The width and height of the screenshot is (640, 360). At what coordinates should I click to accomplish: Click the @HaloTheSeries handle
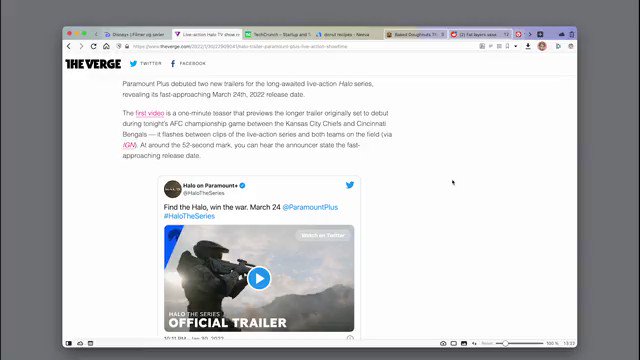[204, 193]
